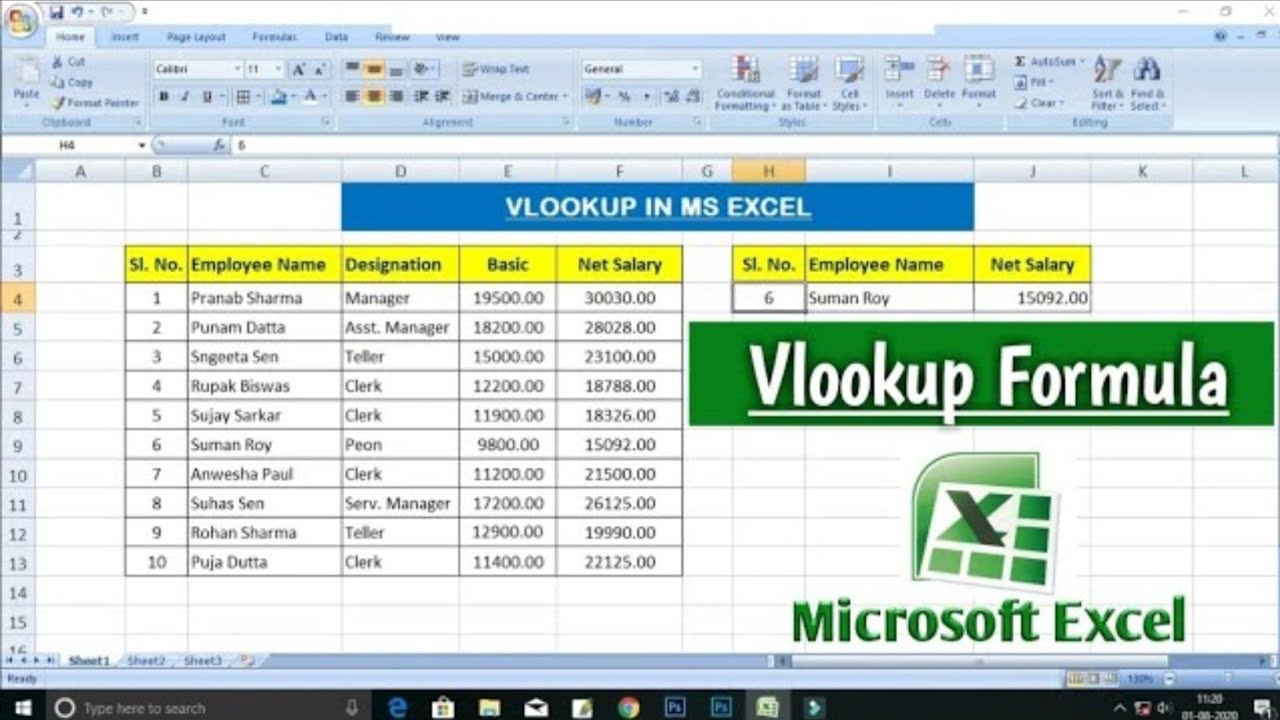Open the font size dropdown
1280x720 pixels.
(x=278, y=69)
